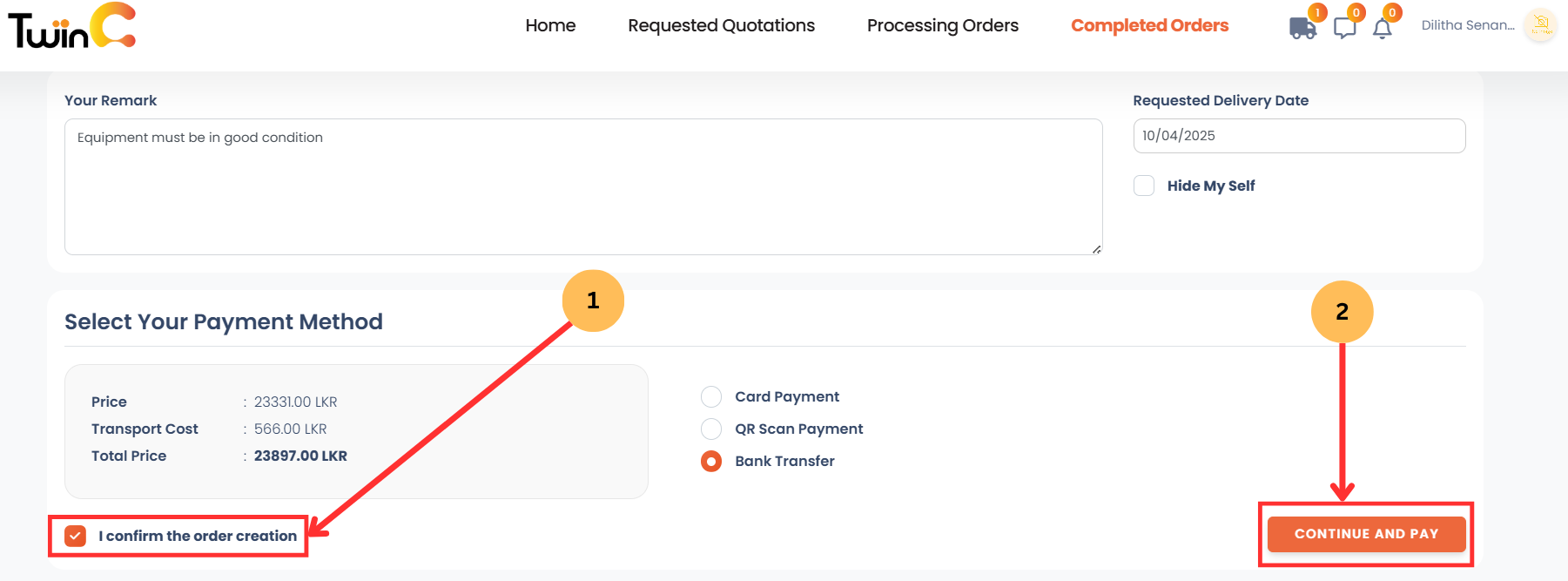This screenshot has height=581, width=1568.
Task: Open Requested Quotations
Action: coord(721,25)
